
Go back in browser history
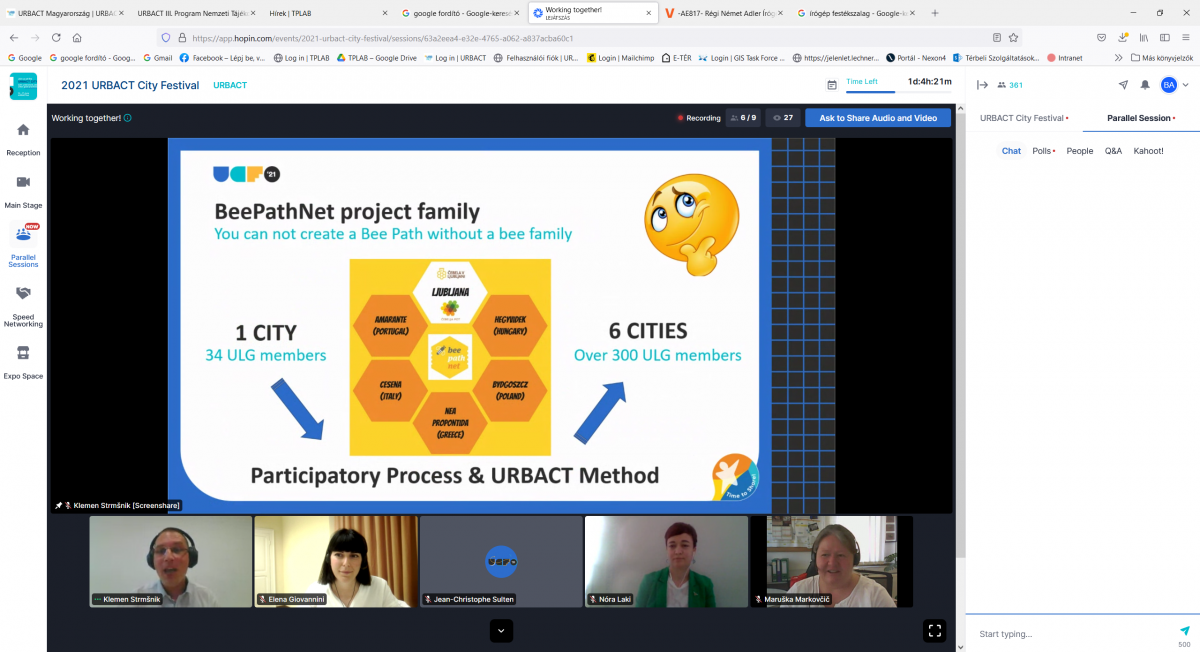[14, 38]
